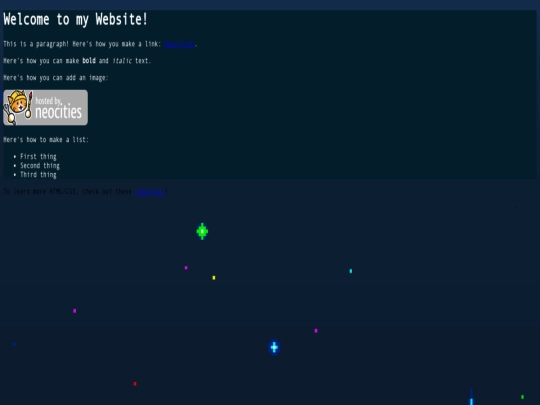Click the small yellow pixel dot

coord(214,278)
